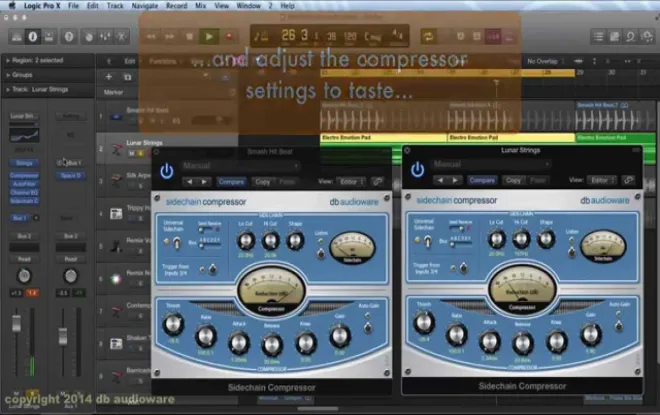The width and height of the screenshot is (660, 415).
Task: Toggle the Smash Hit Beat plugin power button
Action: tap(167, 171)
